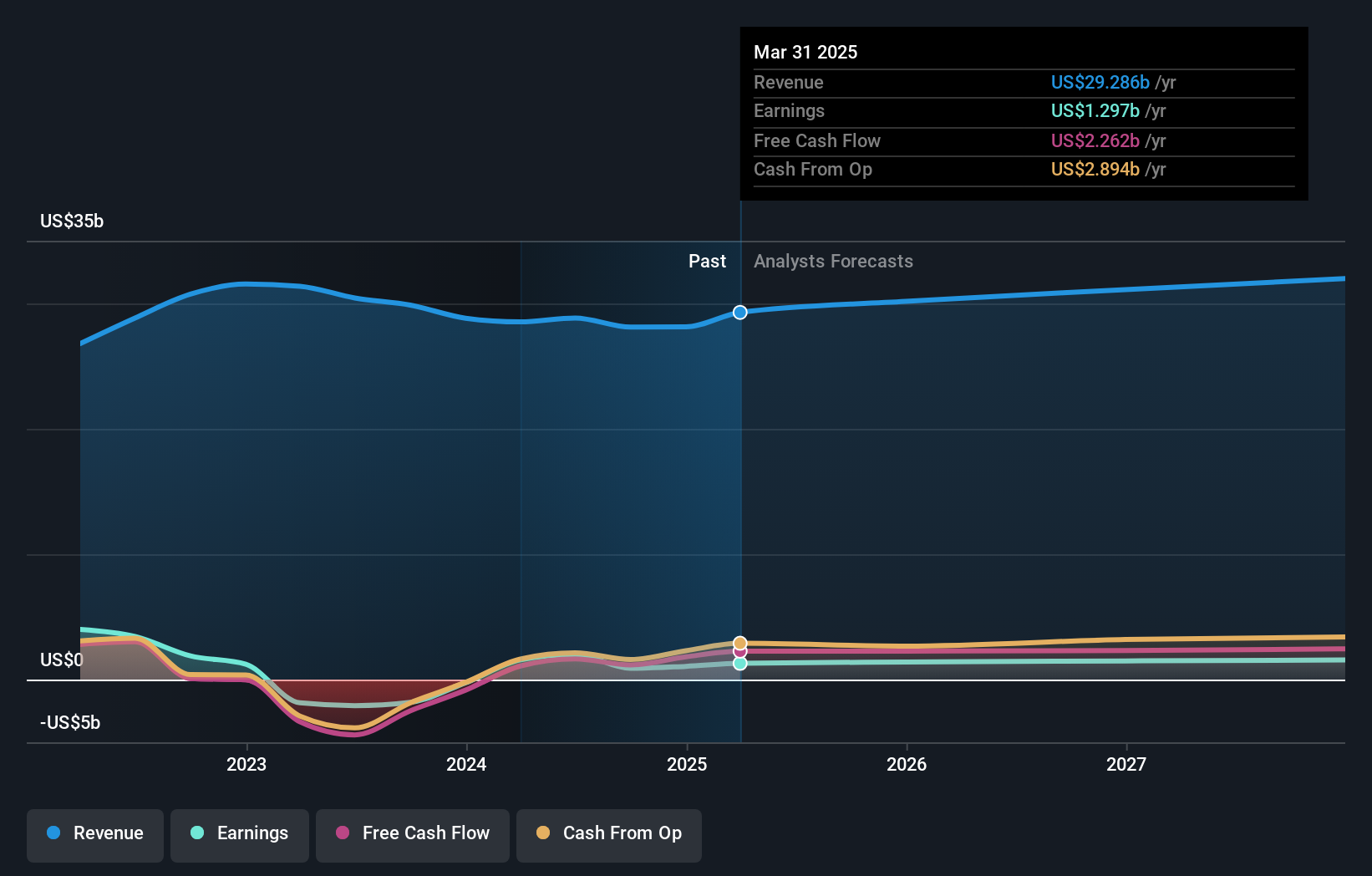Click the Analysts Forecasts label
This screenshot has width=1372, height=876.
click(833, 262)
